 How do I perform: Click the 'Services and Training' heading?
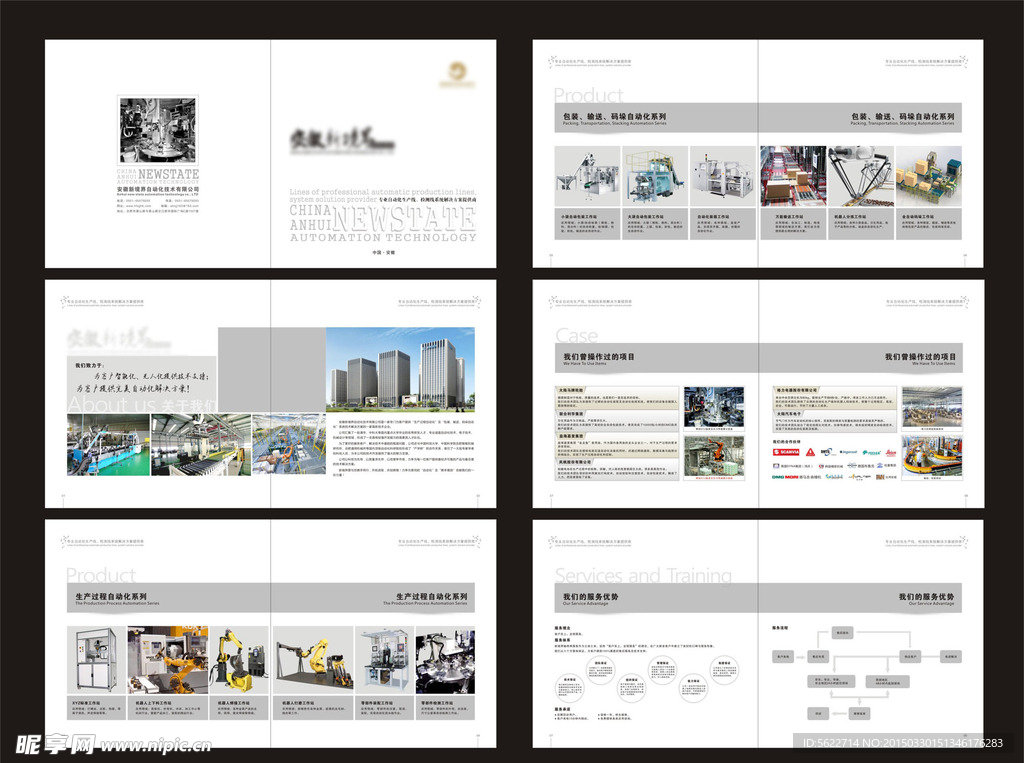(643, 575)
